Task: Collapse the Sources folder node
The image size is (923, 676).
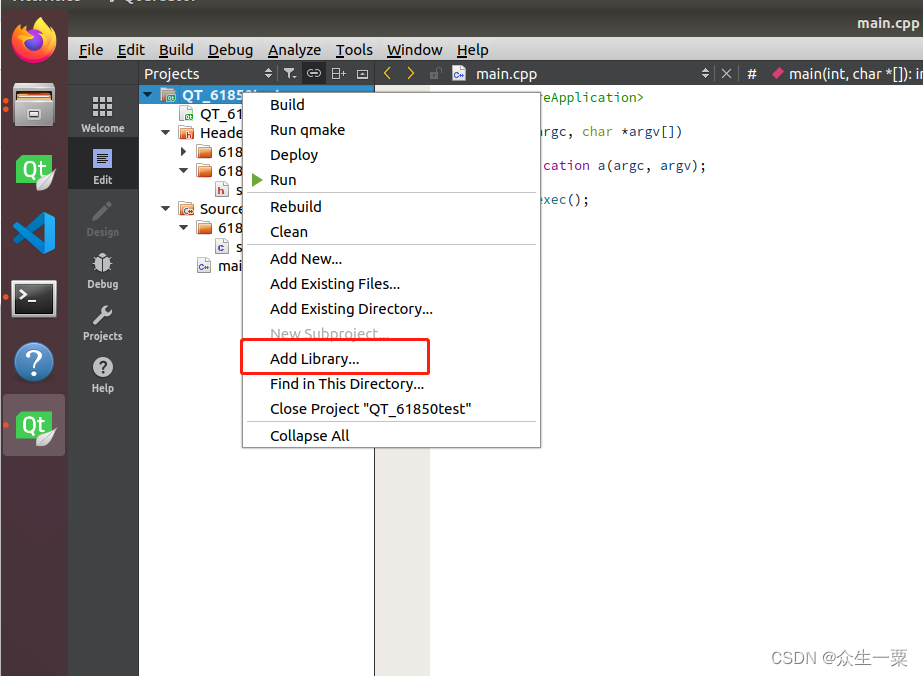Action: [166, 208]
